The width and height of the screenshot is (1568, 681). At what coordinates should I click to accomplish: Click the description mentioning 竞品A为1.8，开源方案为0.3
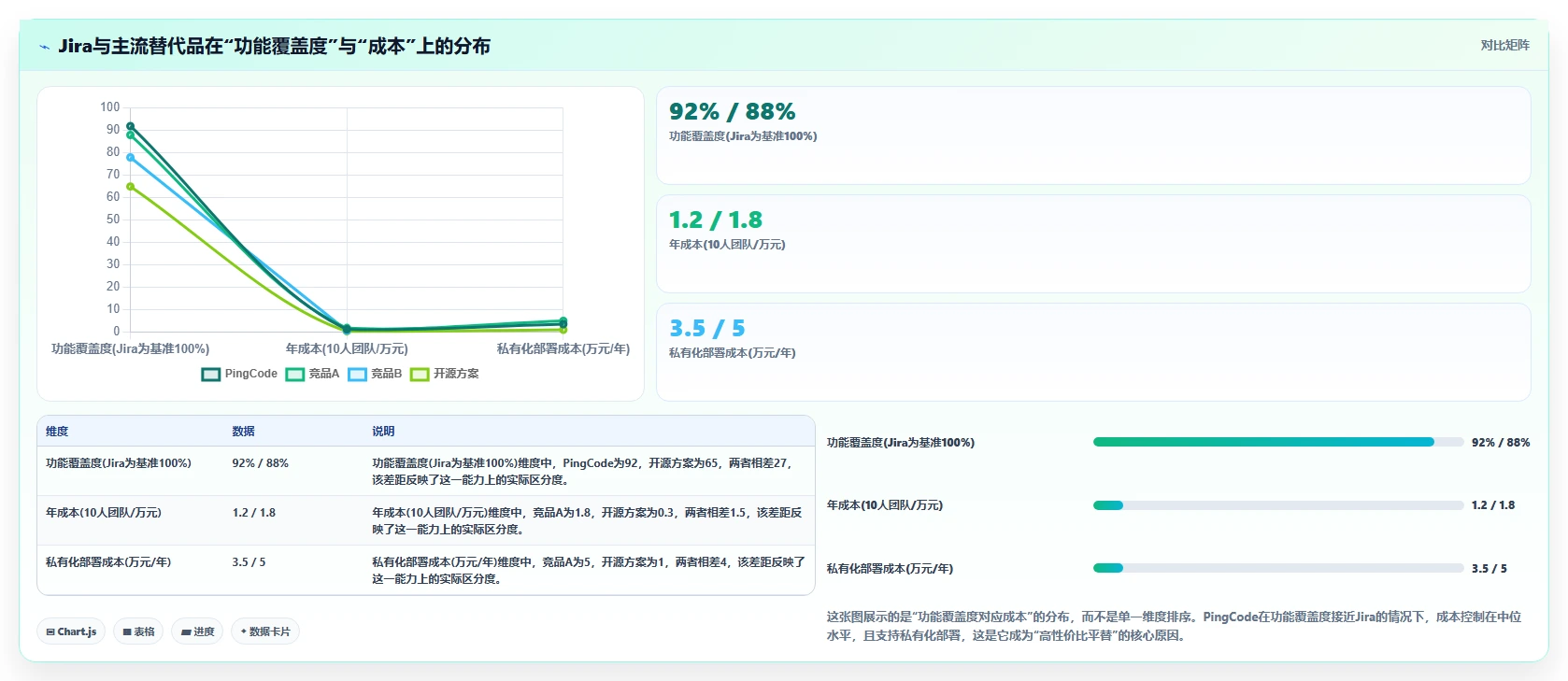pos(587,521)
